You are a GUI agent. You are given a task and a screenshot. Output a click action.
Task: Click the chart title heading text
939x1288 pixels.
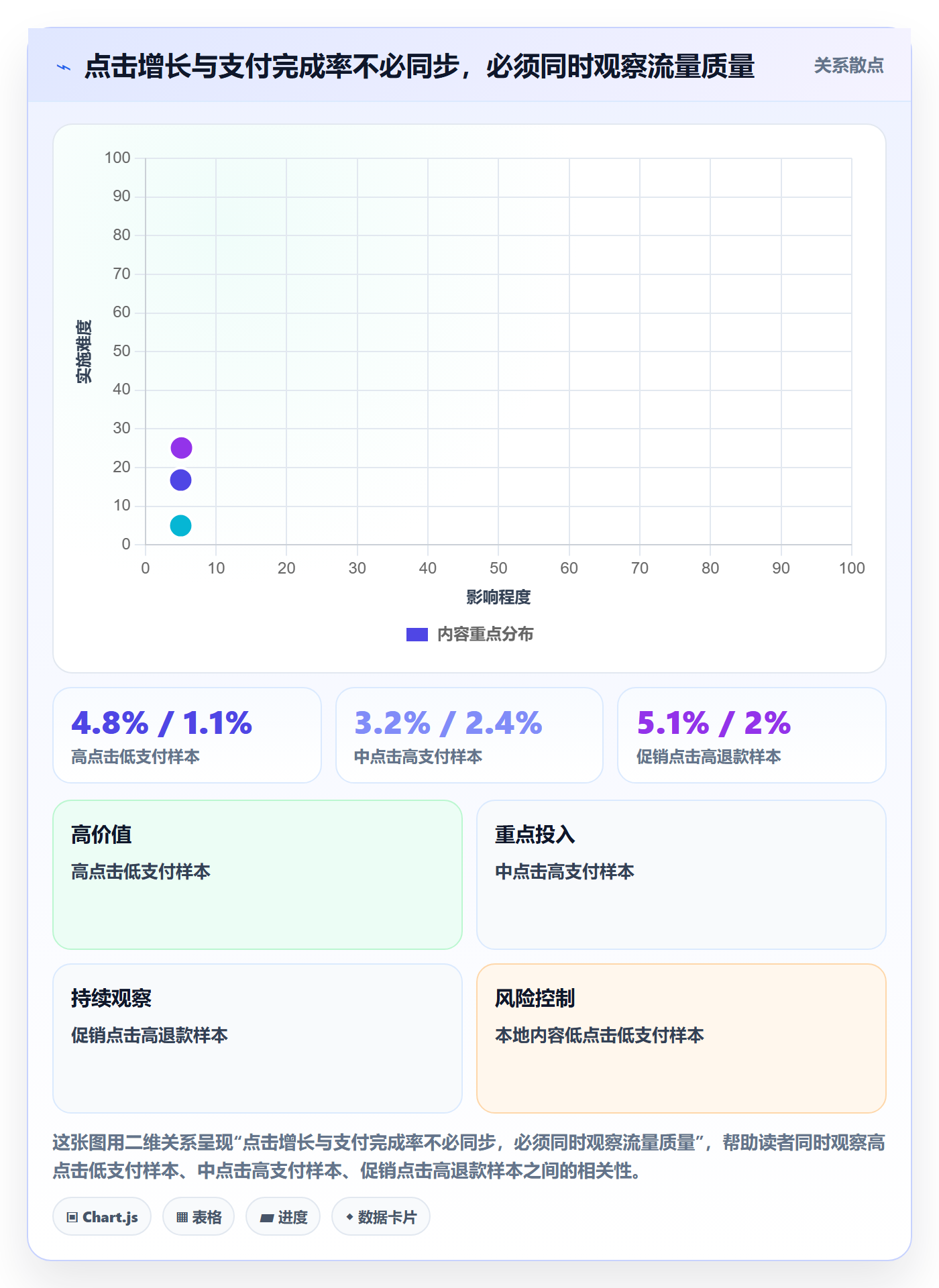[420, 67]
